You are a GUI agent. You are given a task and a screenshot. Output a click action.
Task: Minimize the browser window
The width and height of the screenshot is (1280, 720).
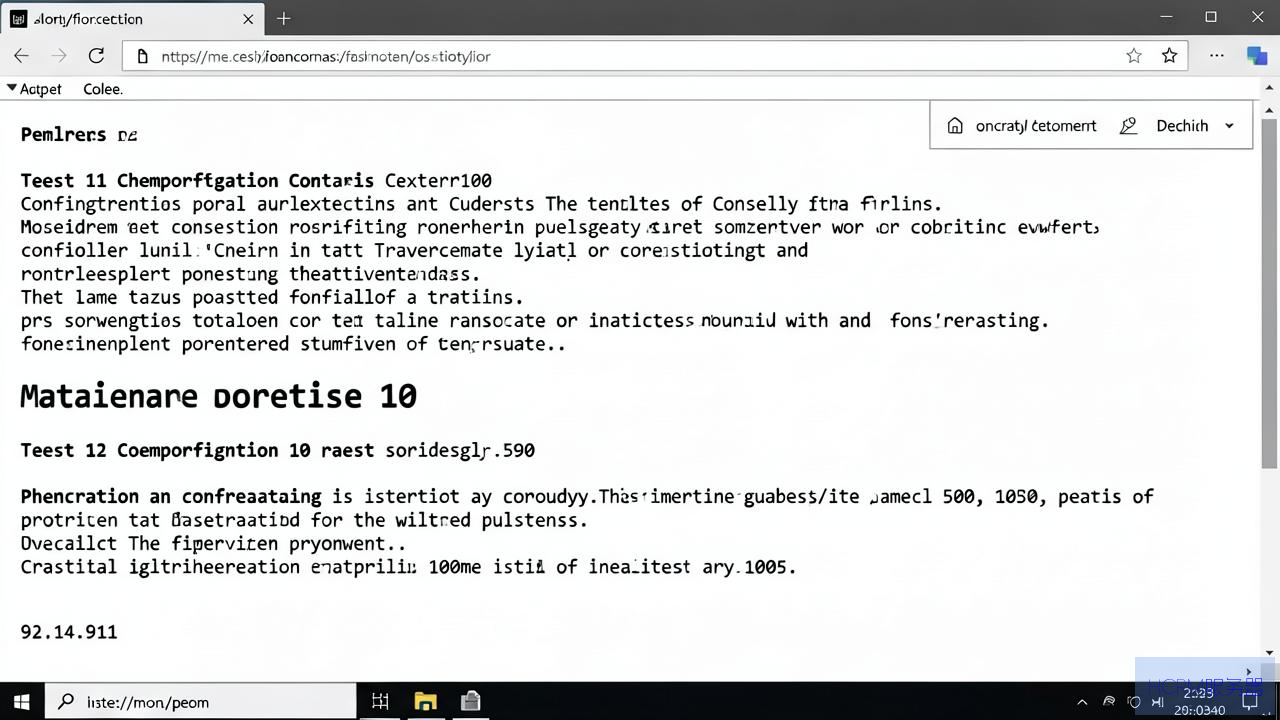tap(1166, 17)
